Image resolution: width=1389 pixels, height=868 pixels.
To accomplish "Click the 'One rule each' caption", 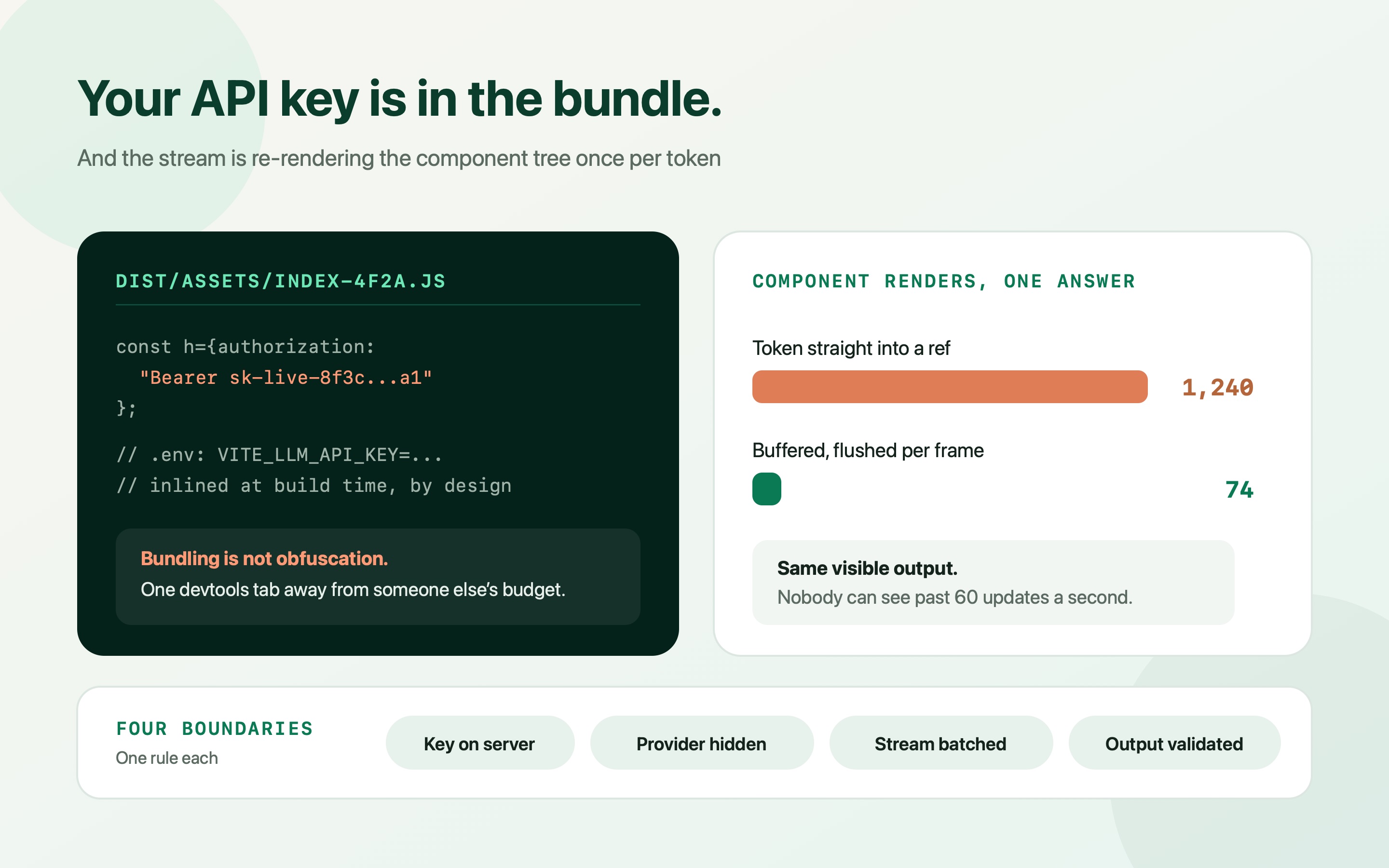I will 167,758.
